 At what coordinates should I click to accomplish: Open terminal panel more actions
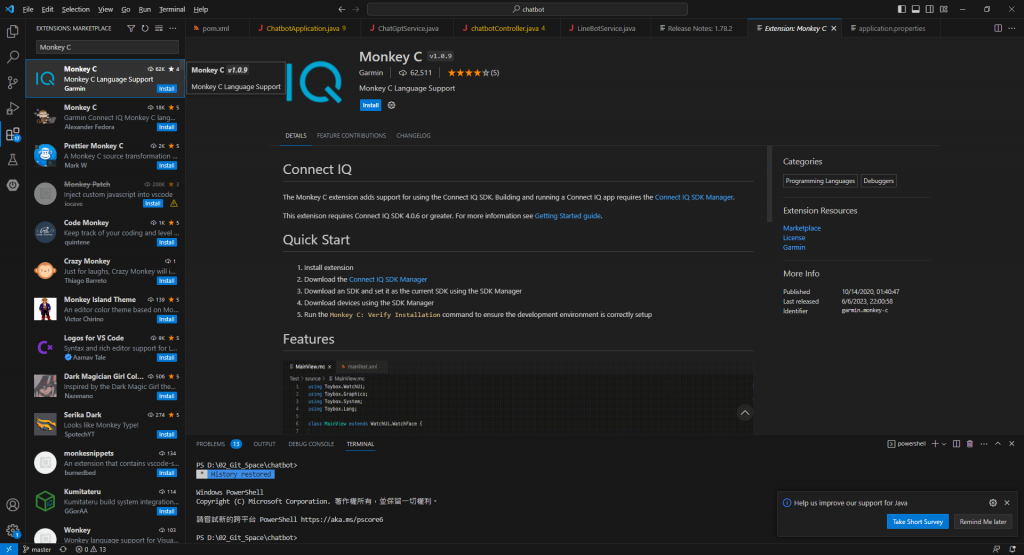[x=984, y=444]
